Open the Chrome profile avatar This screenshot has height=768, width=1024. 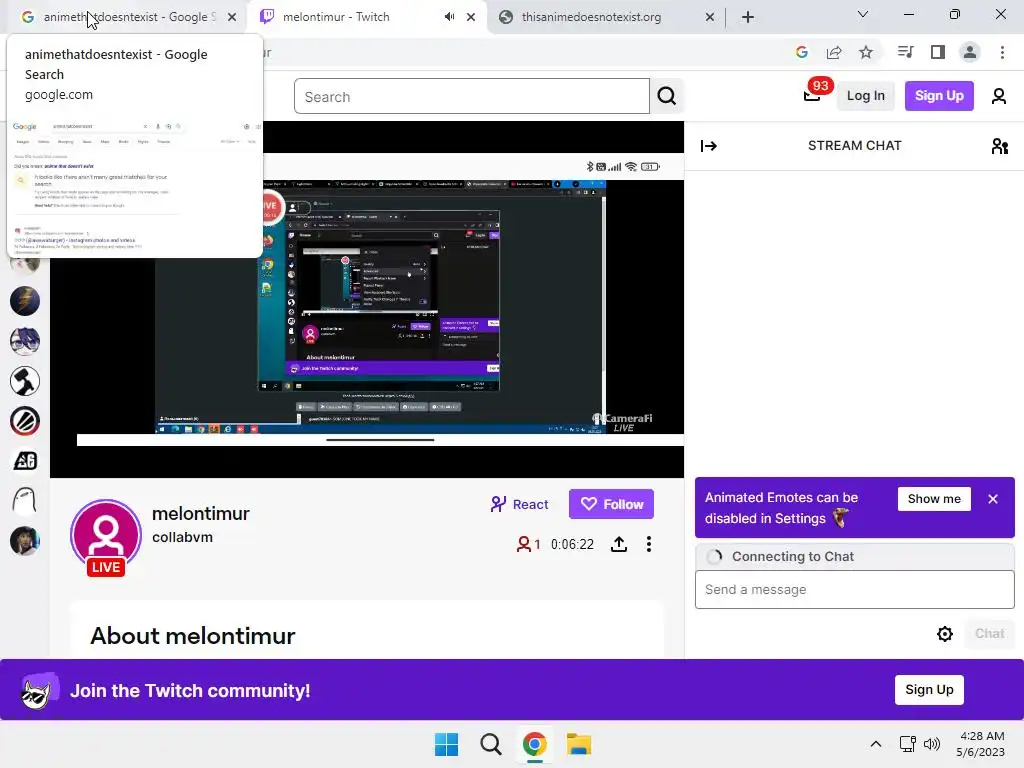pyautogui.click(x=970, y=52)
